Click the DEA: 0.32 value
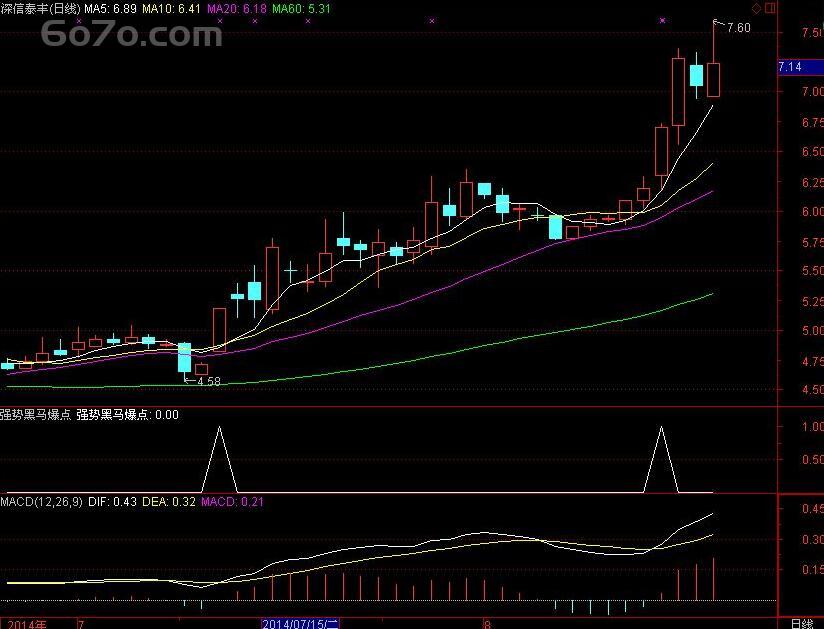 (x=169, y=502)
